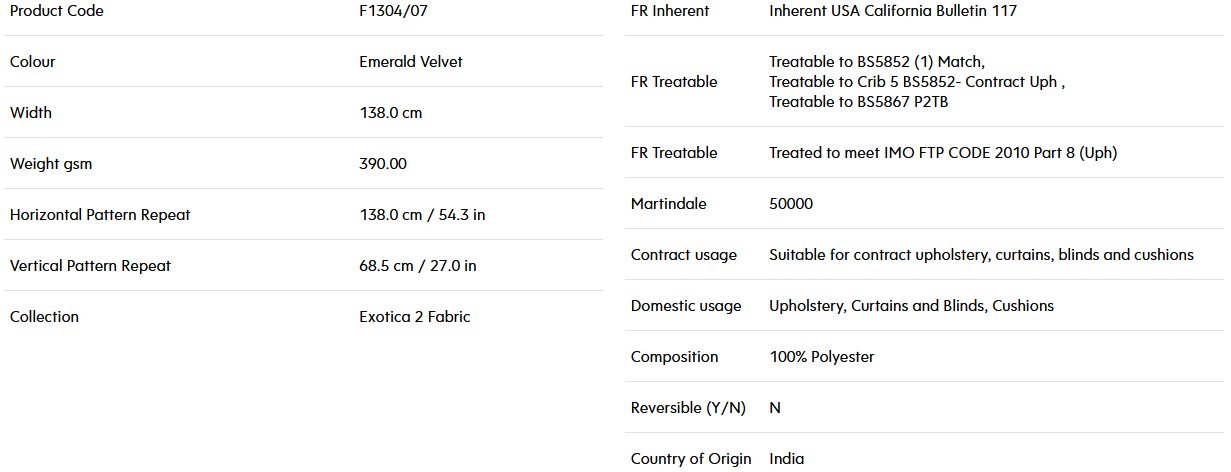Click Treatable to Crib 5 BS5852 line
The image size is (1231, 472).
[917, 82]
